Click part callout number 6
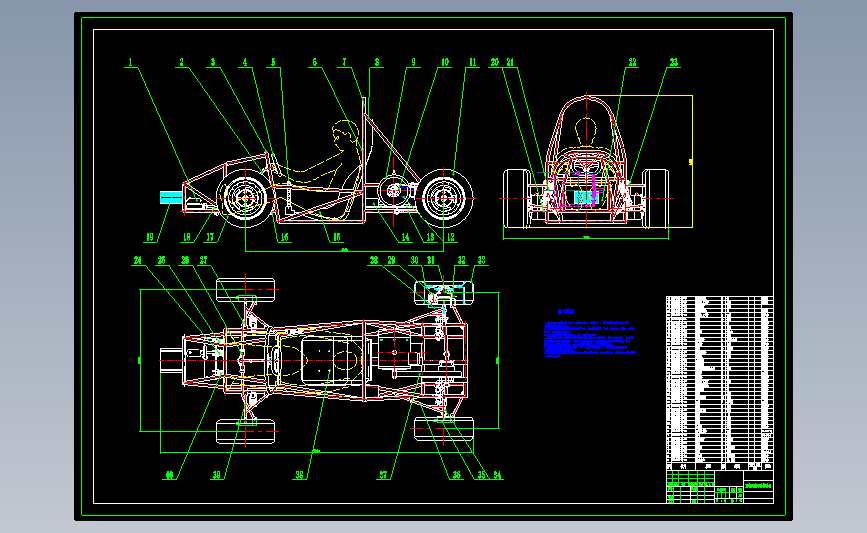Image resolution: width=867 pixels, height=533 pixels. pos(315,62)
